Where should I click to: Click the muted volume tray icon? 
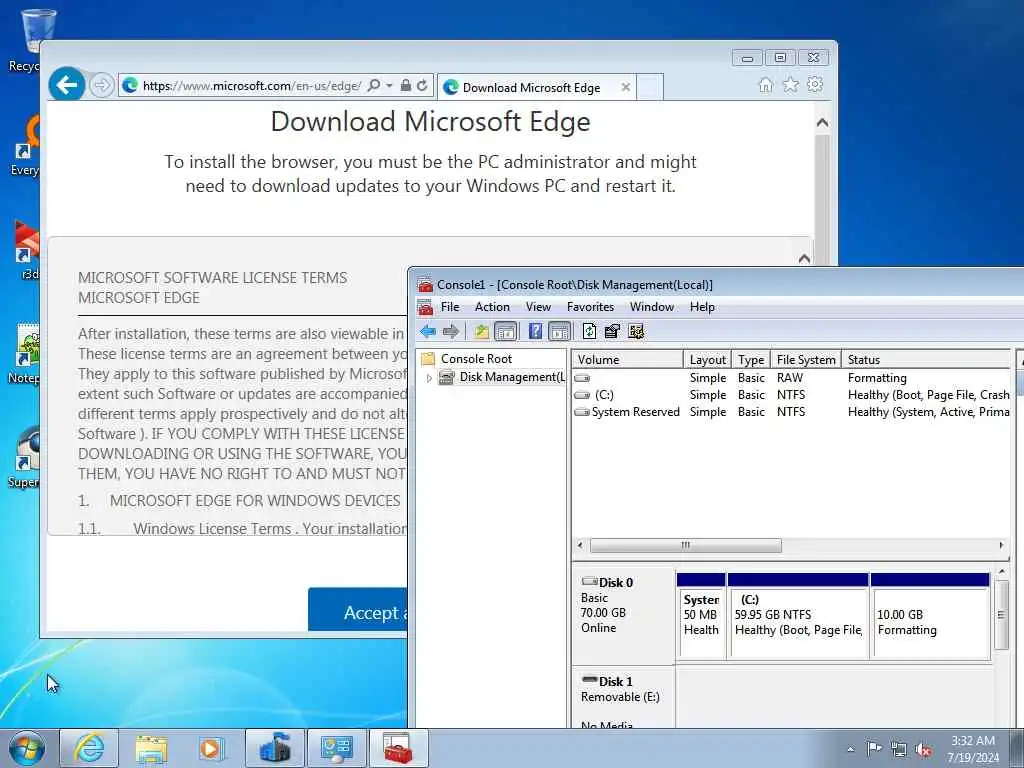pyautogui.click(x=923, y=750)
